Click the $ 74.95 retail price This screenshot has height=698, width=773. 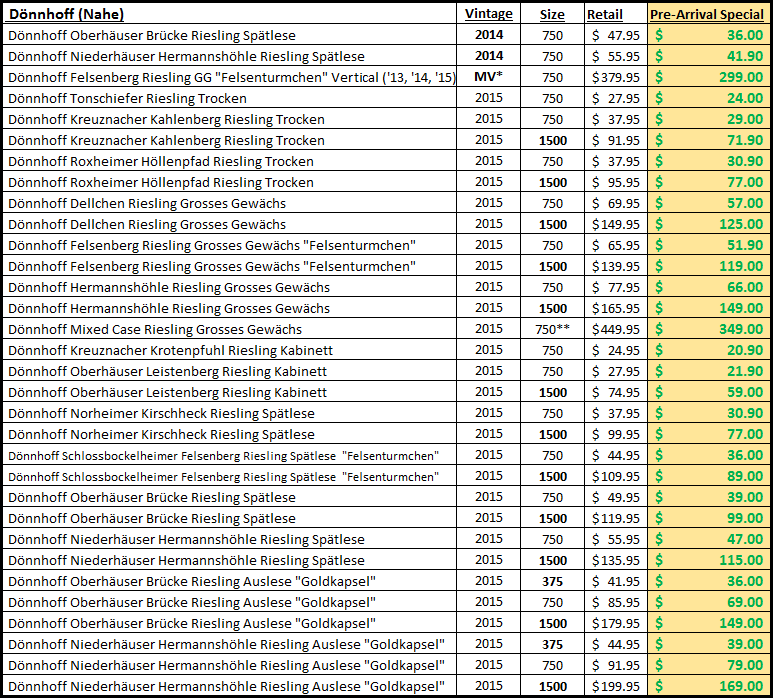point(616,392)
